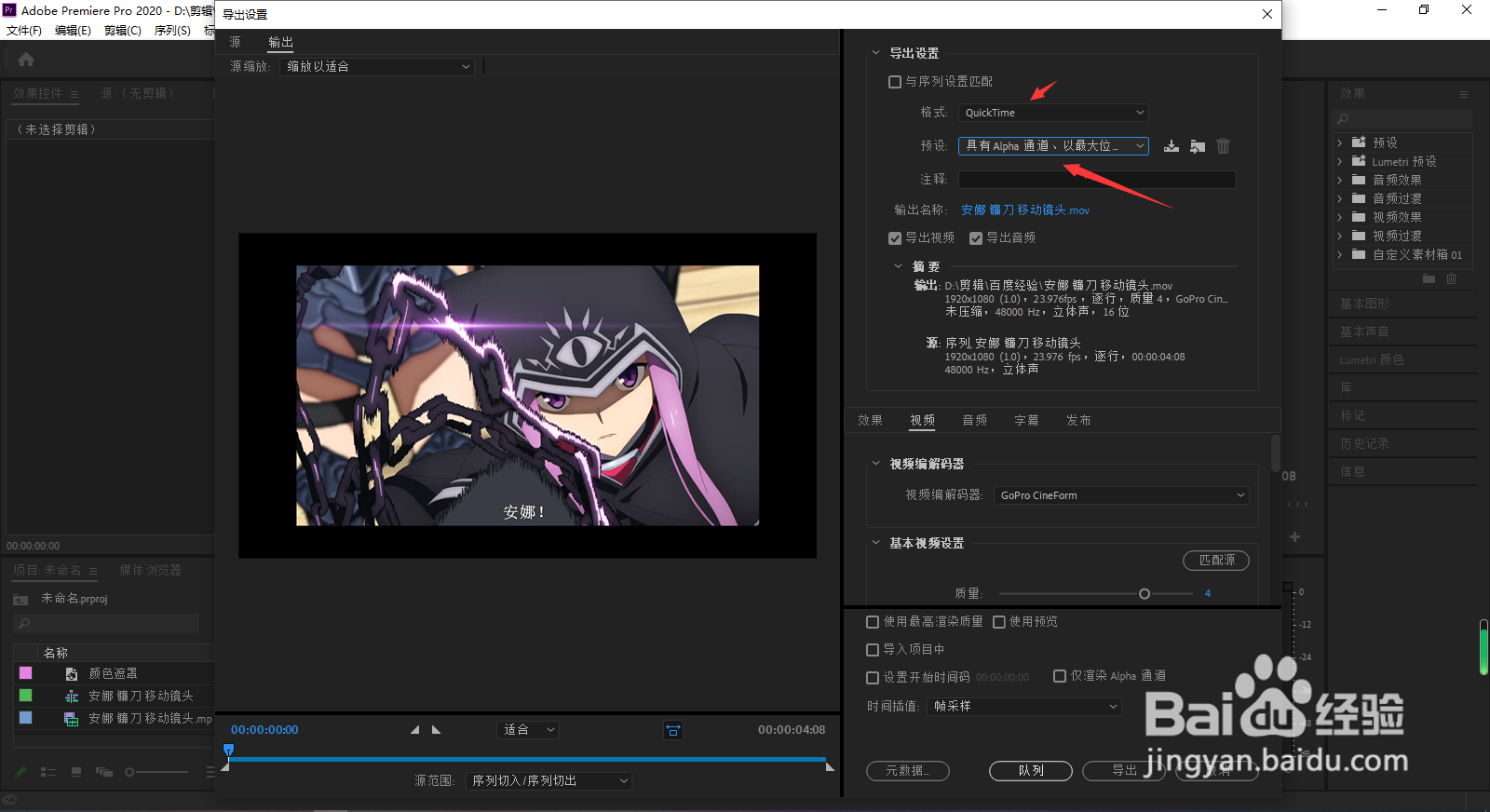This screenshot has width=1490, height=812.
Task: Switch to the 效果 export tab
Action: pos(871,421)
